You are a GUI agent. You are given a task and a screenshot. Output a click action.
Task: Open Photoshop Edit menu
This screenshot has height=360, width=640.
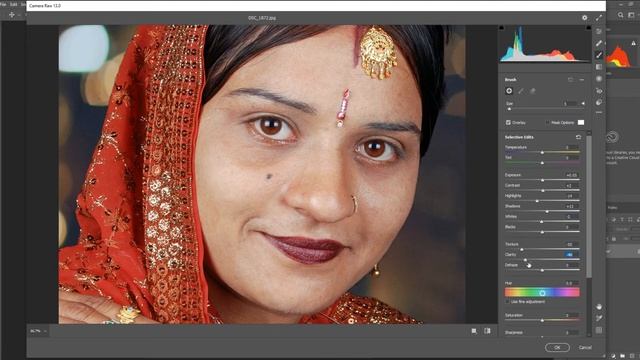click(13, 4)
